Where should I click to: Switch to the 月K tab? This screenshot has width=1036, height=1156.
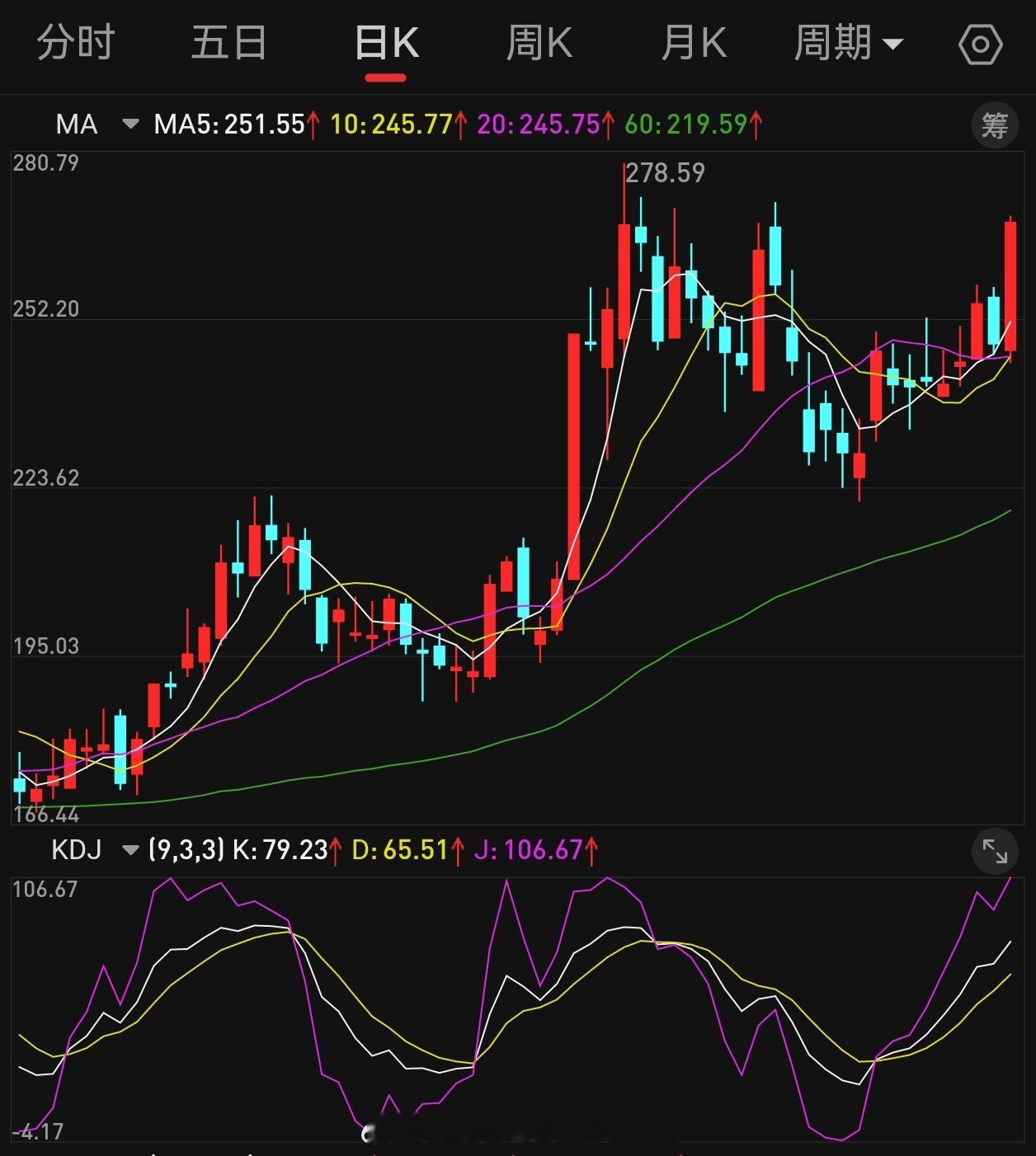pyautogui.click(x=694, y=43)
